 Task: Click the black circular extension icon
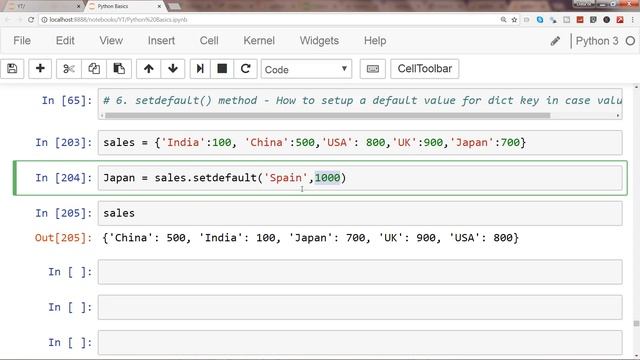(607, 20)
